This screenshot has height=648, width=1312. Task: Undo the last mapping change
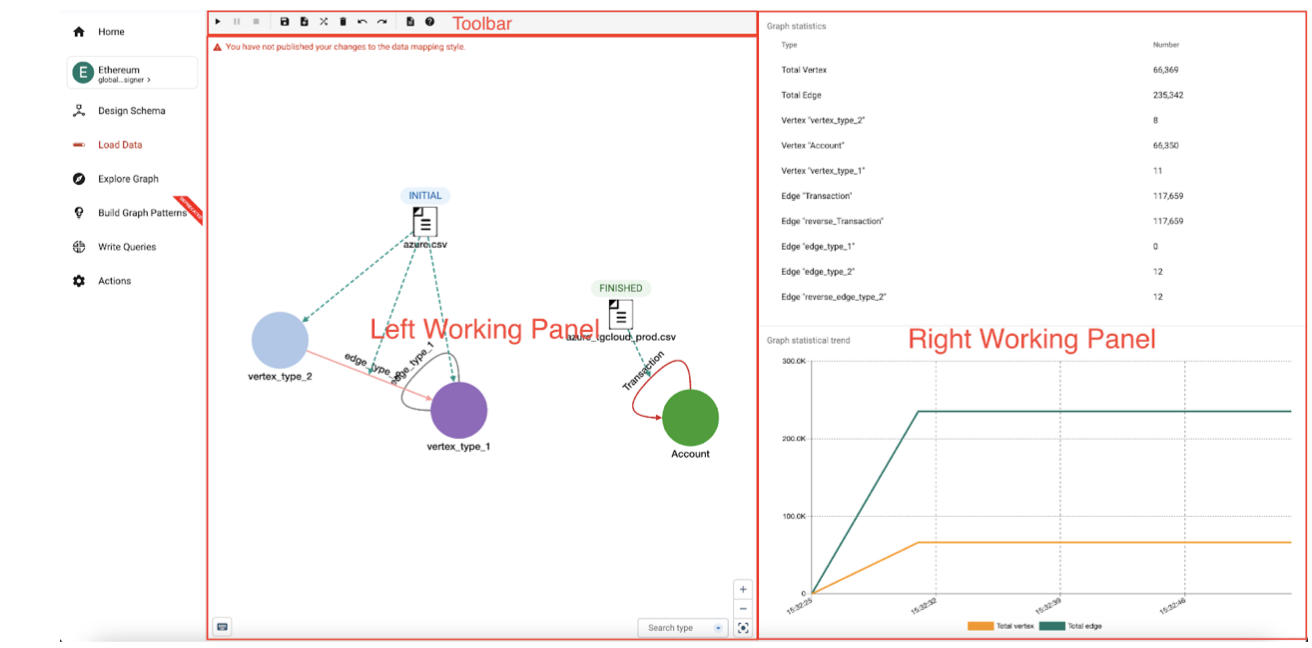pos(362,21)
